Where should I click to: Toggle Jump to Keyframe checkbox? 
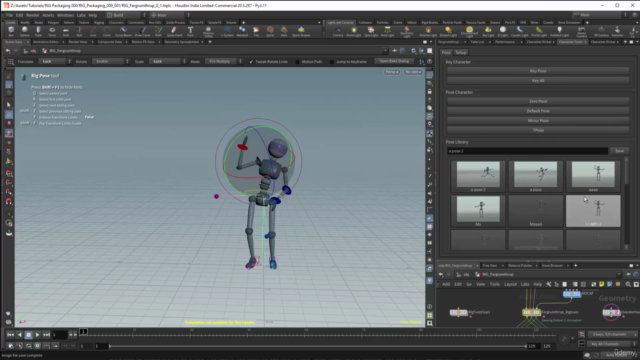[x=332, y=62]
